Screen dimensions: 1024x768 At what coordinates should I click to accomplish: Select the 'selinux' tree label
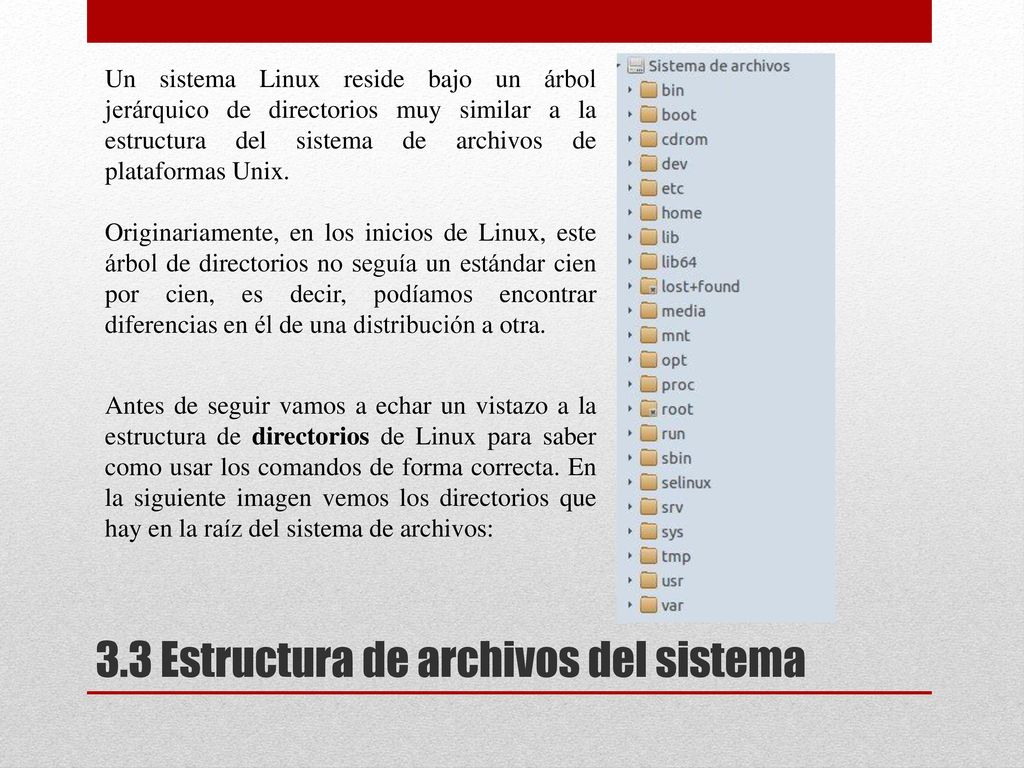(x=686, y=483)
